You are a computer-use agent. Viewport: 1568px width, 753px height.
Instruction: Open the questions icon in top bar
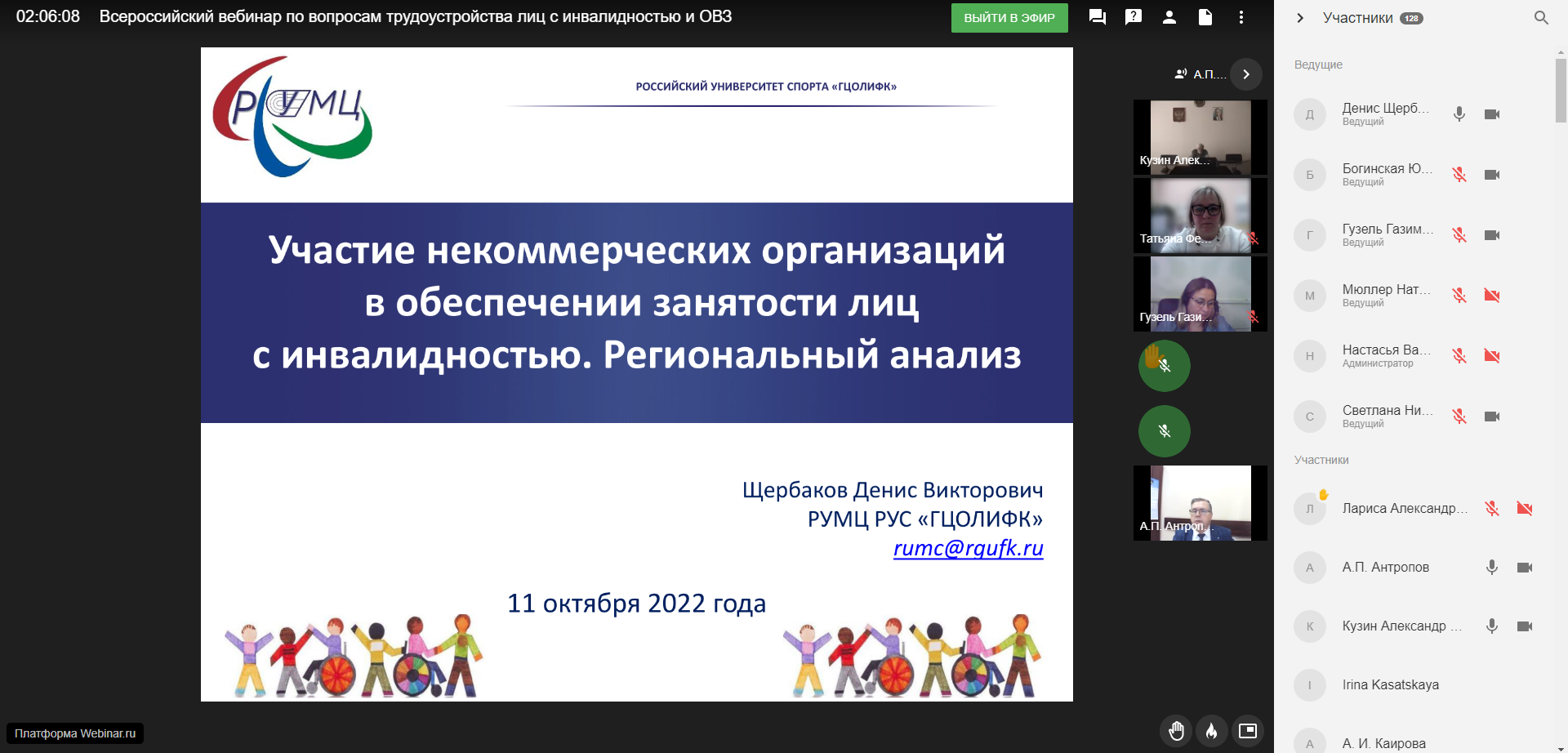tap(1133, 17)
